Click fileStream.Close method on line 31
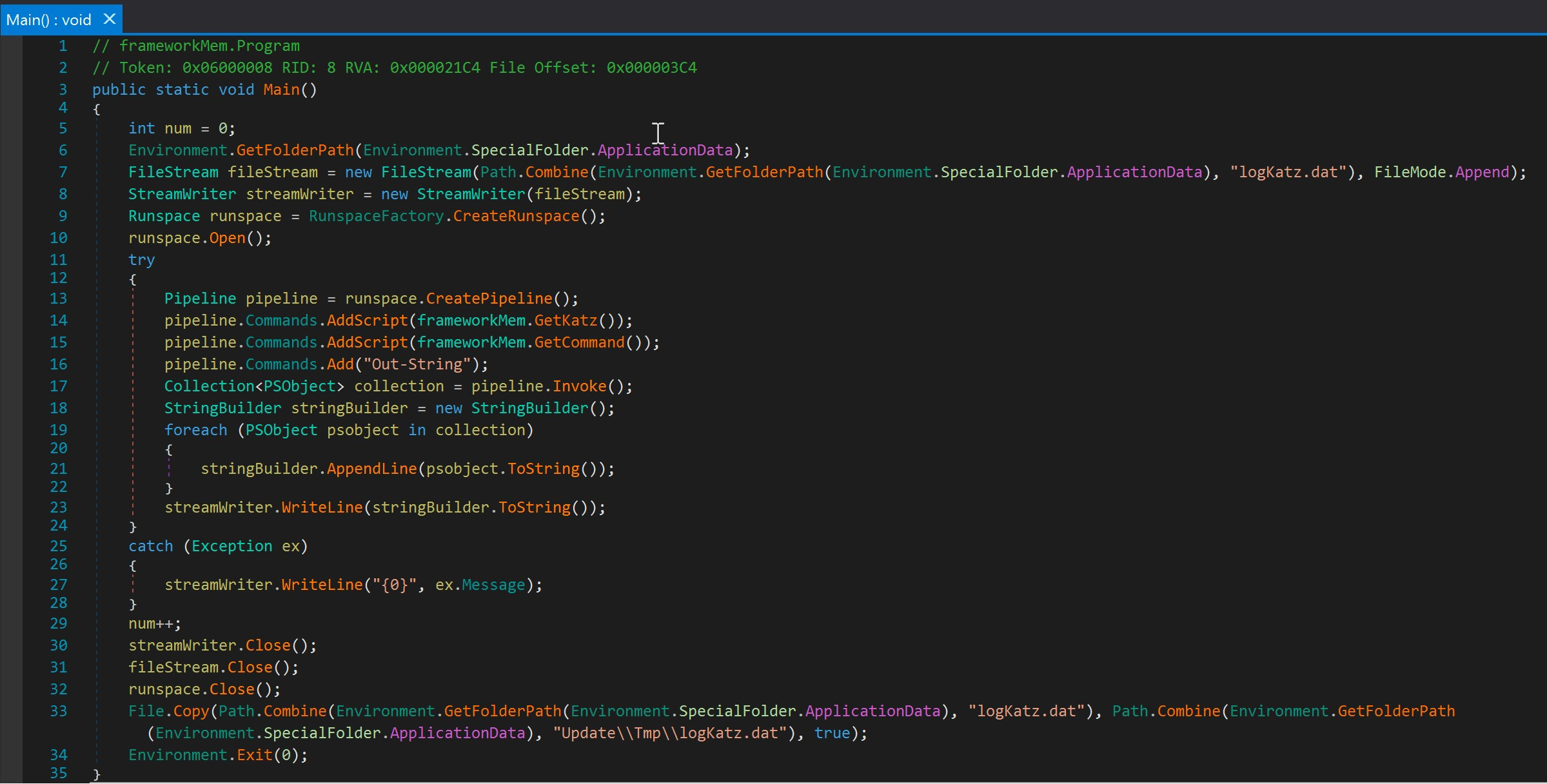1547x784 pixels. tap(250, 667)
